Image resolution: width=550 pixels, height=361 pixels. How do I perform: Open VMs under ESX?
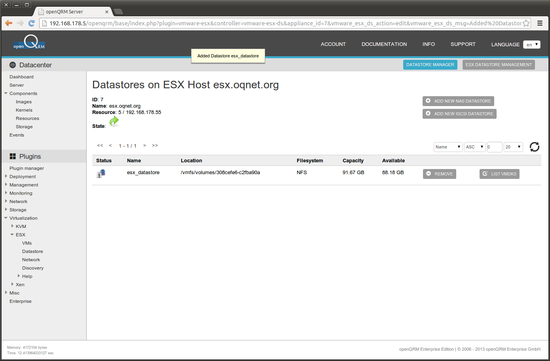[x=27, y=243]
